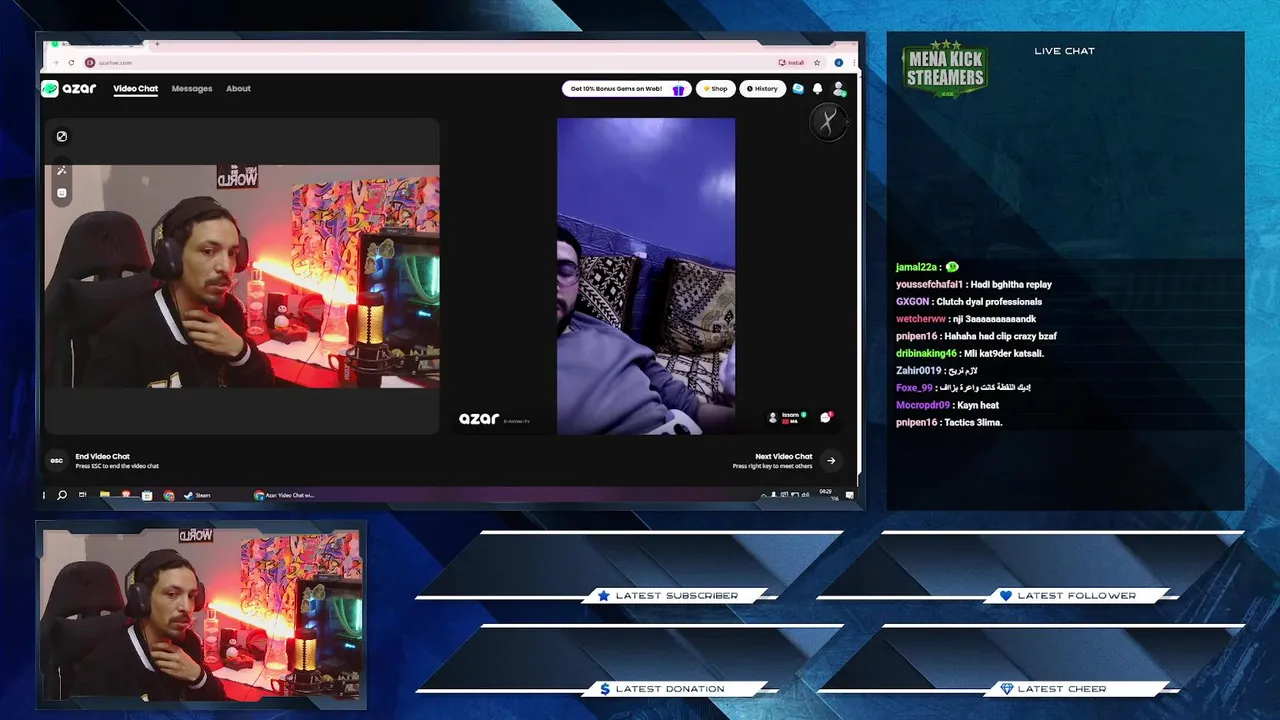This screenshot has width=1280, height=720.
Task: Click the browser forward arrow
Action: 55,62
